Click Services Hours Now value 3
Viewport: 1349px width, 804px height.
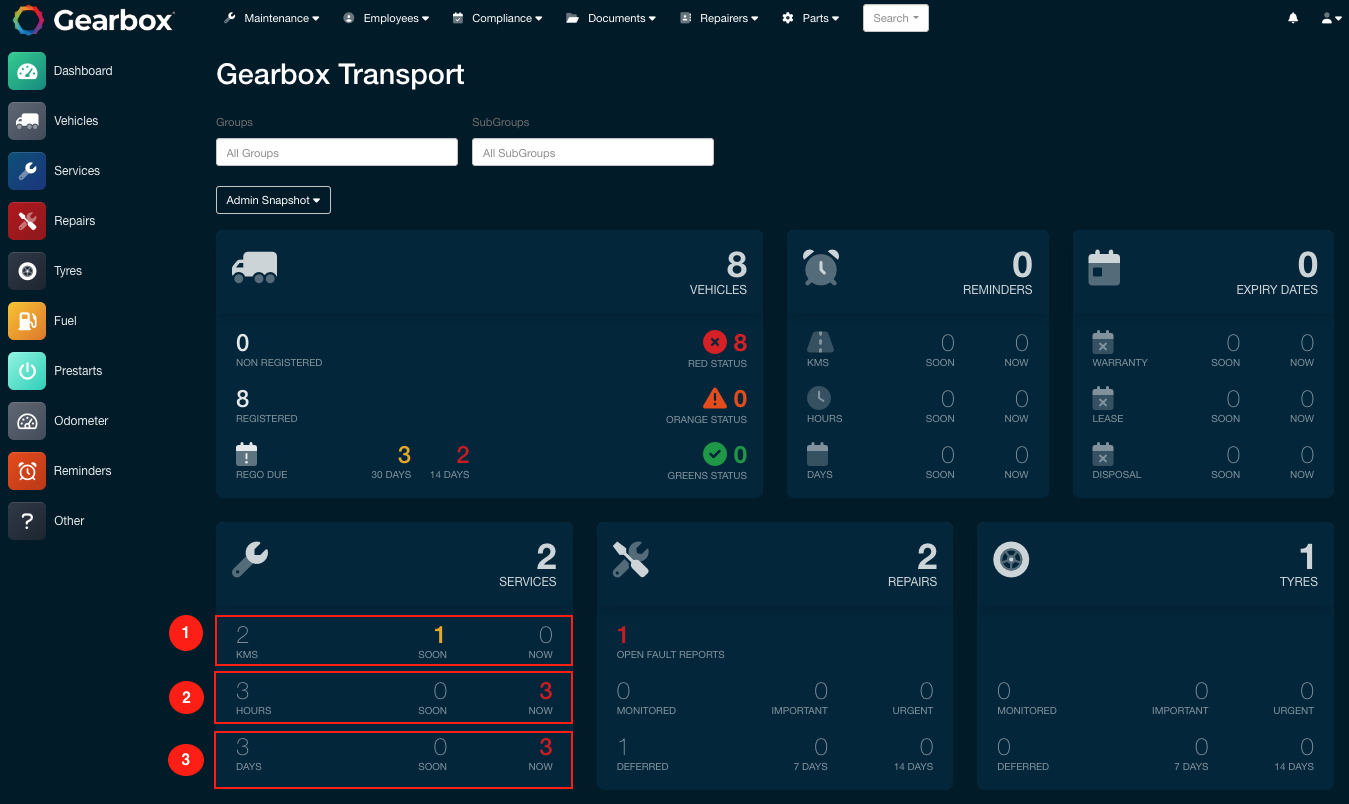click(x=546, y=691)
